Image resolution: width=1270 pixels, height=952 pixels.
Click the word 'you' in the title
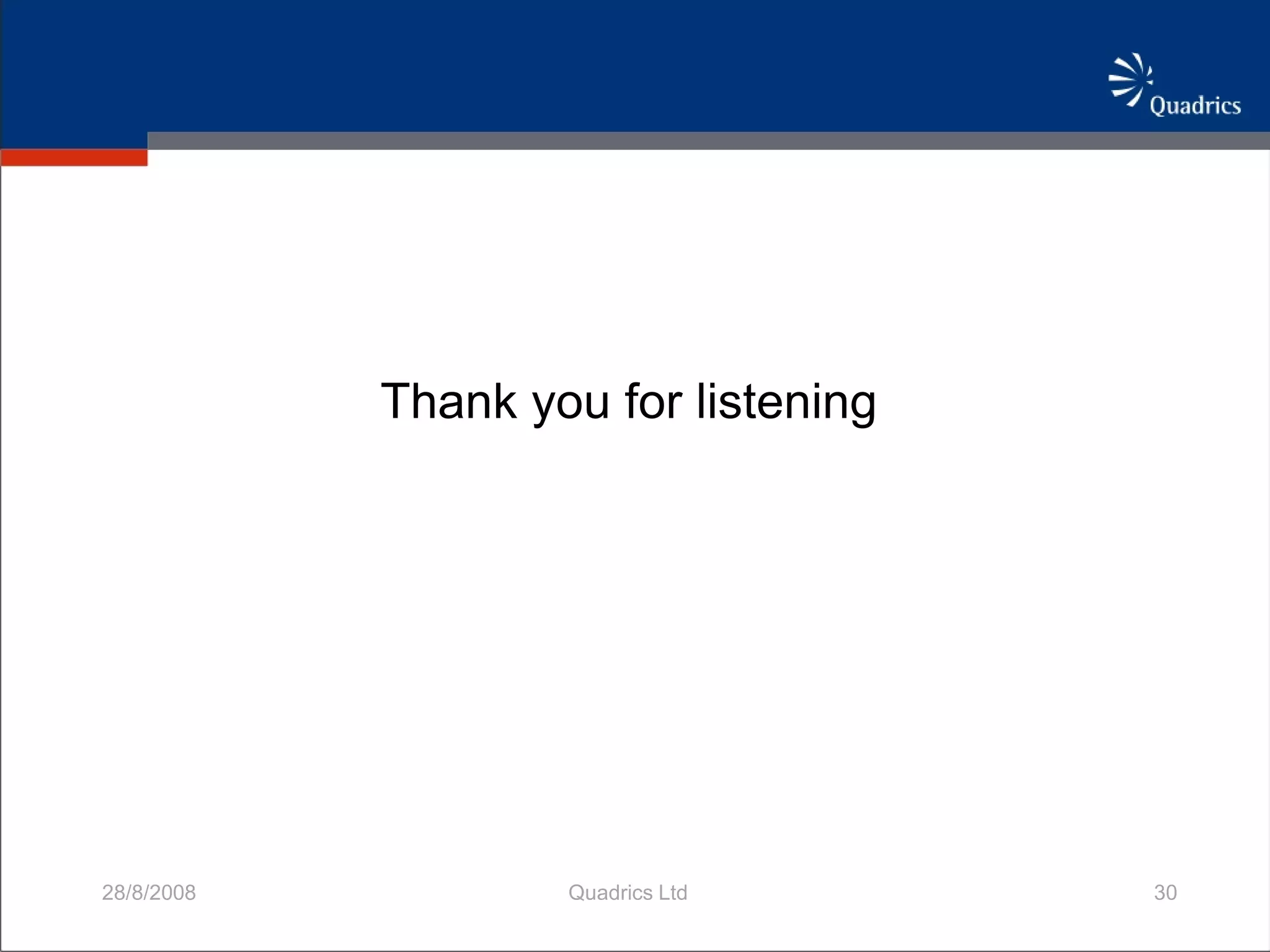(571, 403)
